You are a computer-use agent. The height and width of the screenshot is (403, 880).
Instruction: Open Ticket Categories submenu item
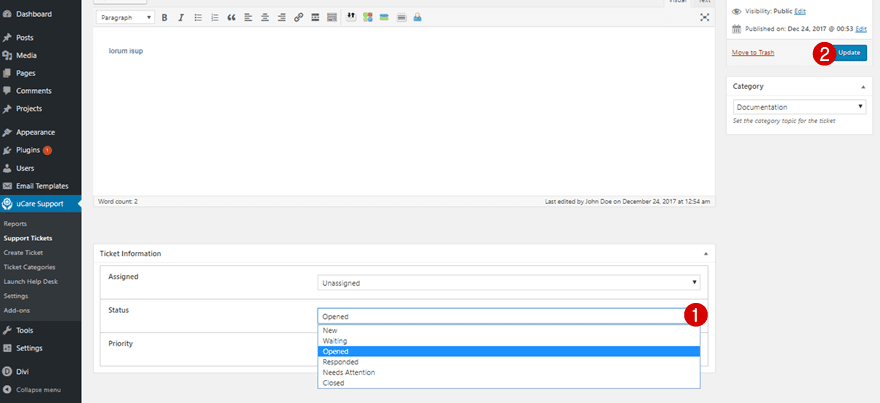tap(29, 267)
